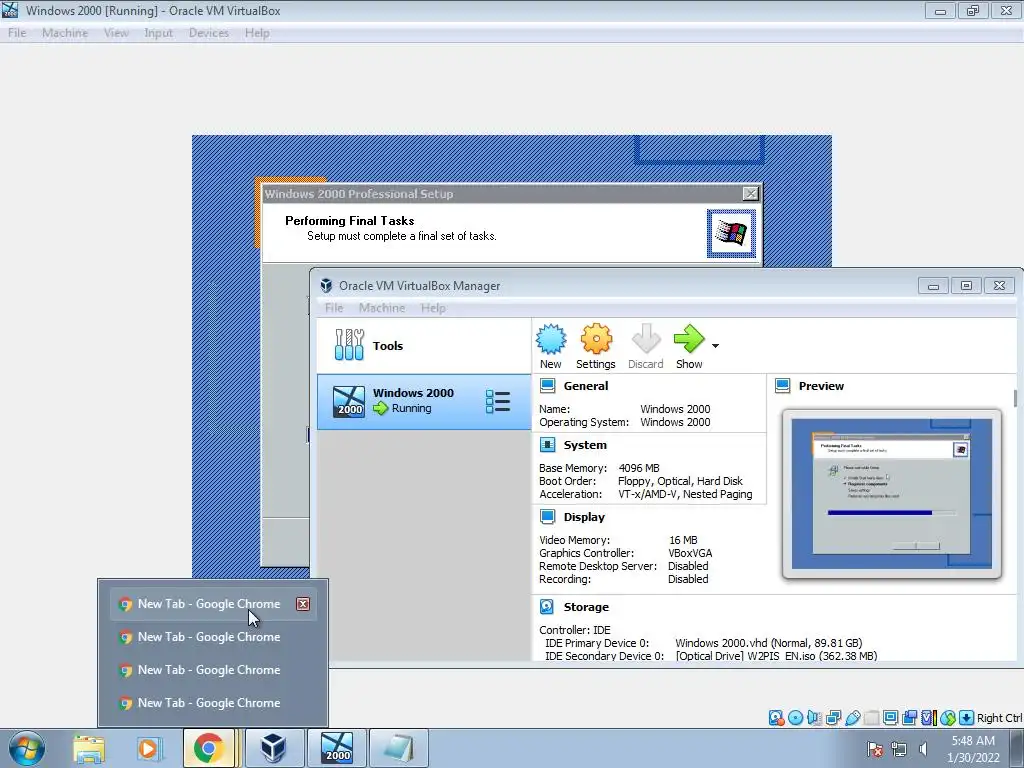Open Settings gear icon for the VM
Image resolution: width=1024 pixels, height=768 pixels.
click(596, 340)
